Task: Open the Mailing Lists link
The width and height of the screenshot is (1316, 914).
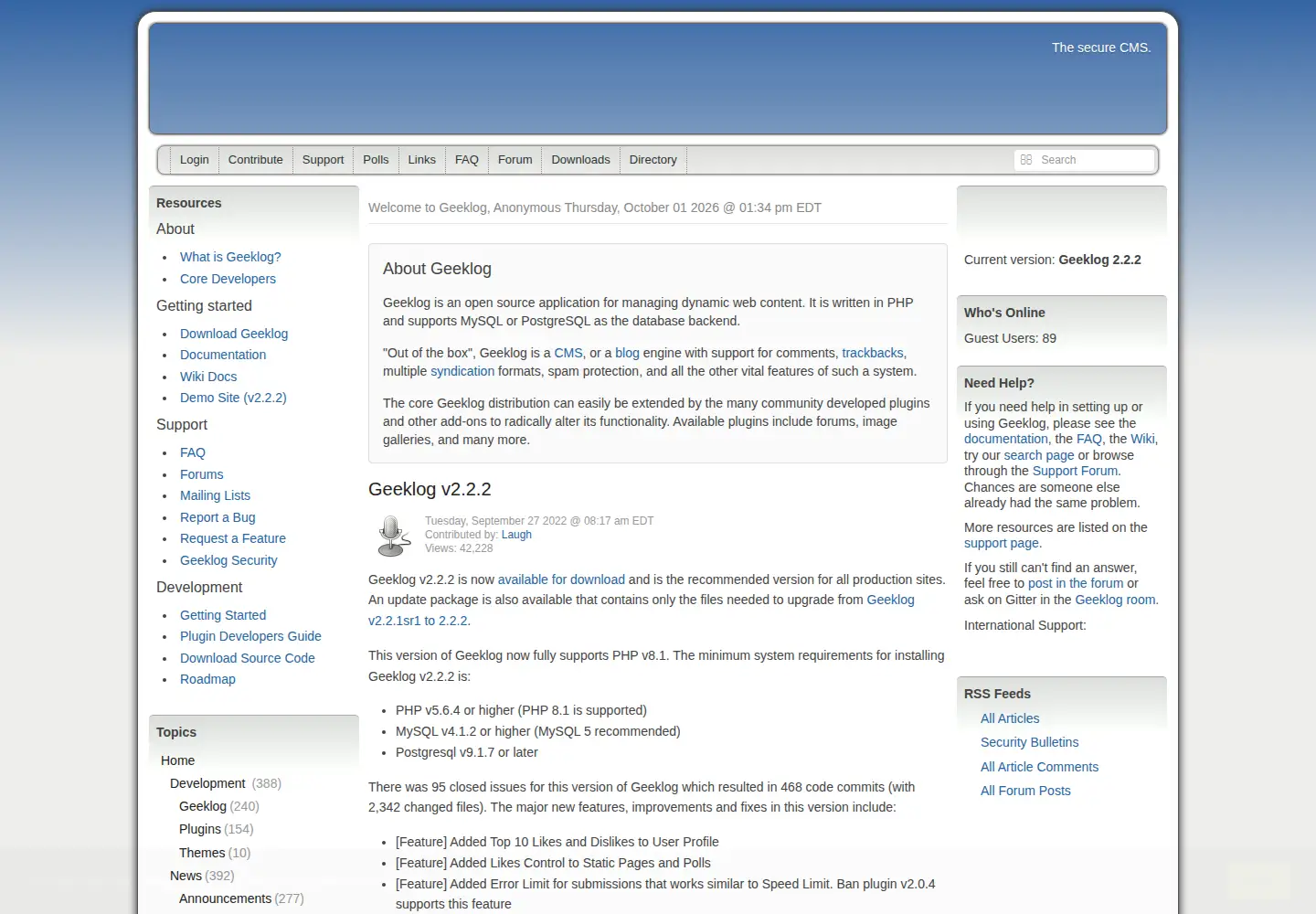Action: 215,495
